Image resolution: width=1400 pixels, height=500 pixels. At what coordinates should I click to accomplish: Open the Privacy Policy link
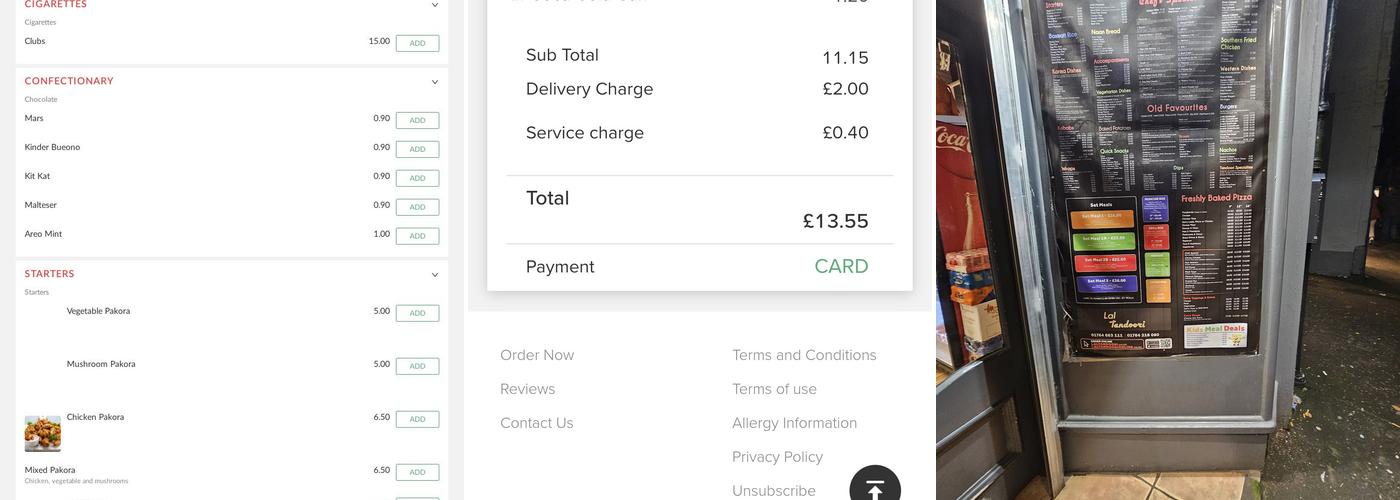pos(777,457)
